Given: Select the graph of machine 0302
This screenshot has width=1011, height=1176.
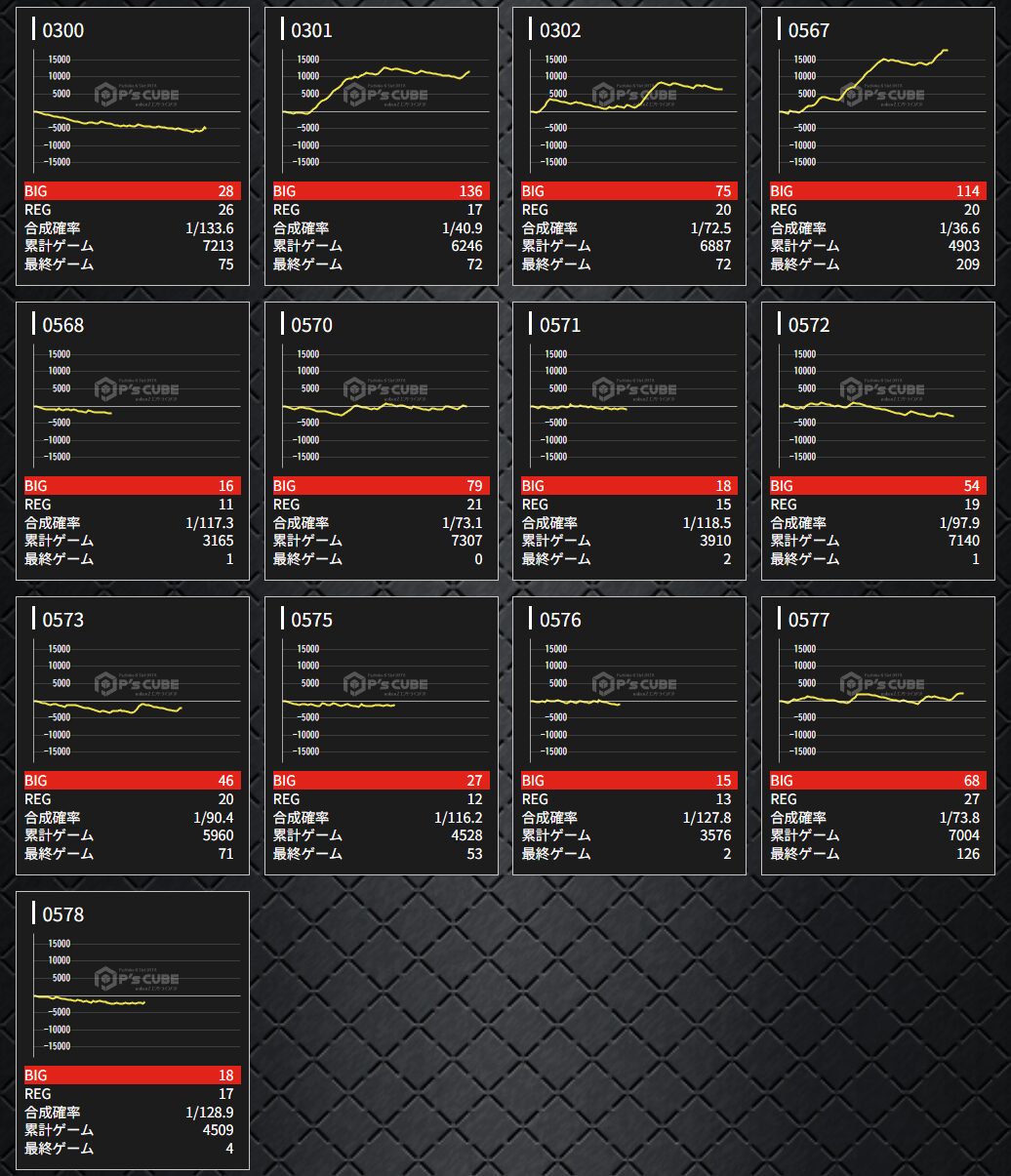Looking at the screenshot, I should (x=634, y=112).
